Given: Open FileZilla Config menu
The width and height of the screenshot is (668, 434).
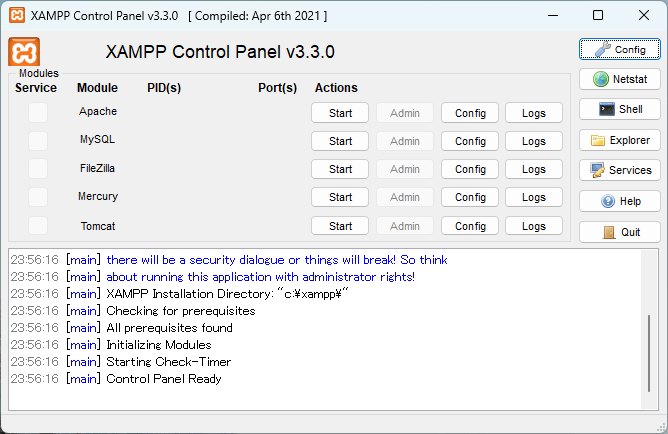Looking at the screenshot, I should tap(470, 169).
